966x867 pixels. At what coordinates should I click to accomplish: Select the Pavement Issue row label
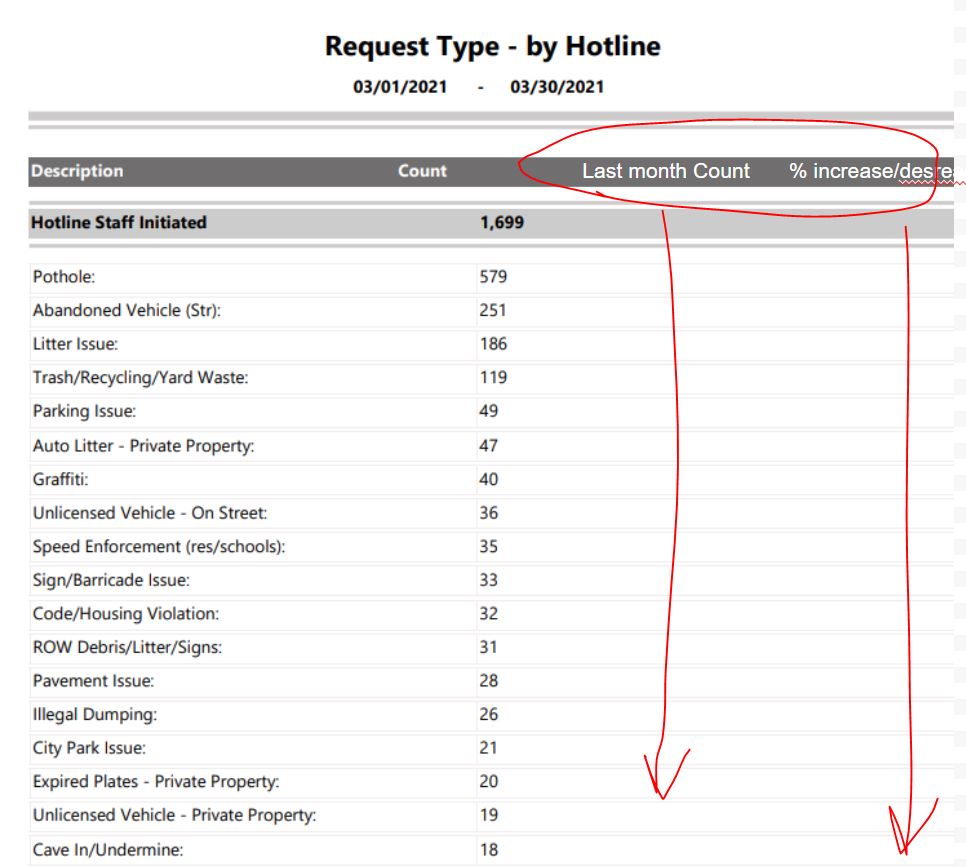coord(94,681)
